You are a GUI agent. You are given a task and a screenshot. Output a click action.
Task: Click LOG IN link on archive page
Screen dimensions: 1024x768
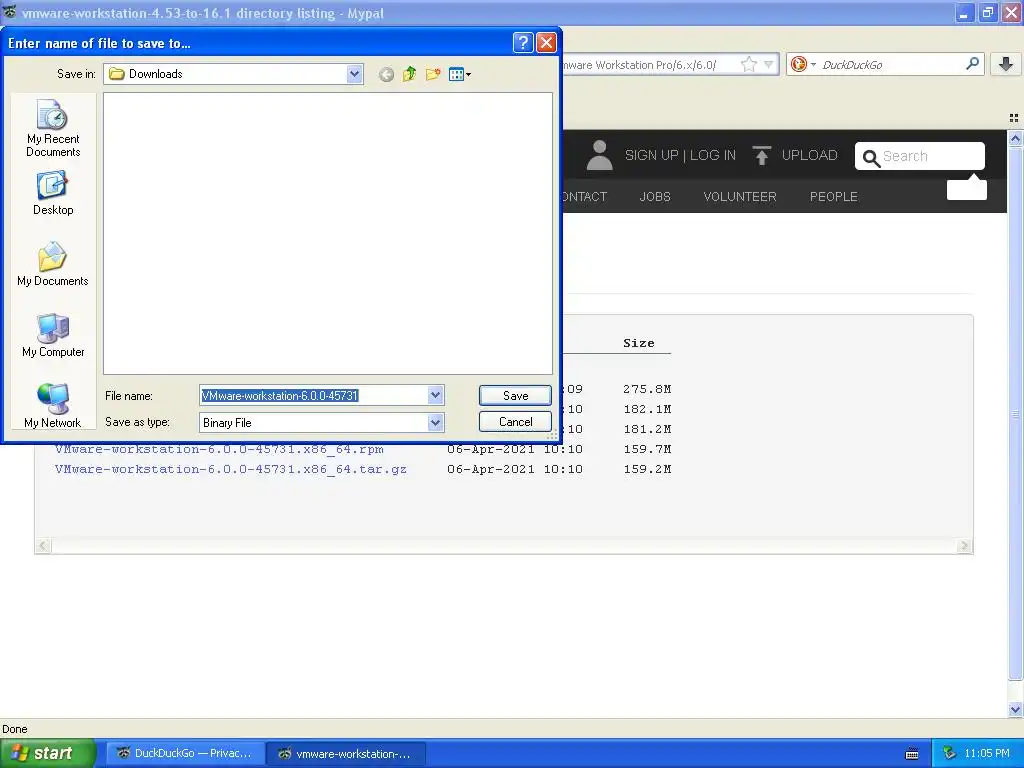click(713, 155)
